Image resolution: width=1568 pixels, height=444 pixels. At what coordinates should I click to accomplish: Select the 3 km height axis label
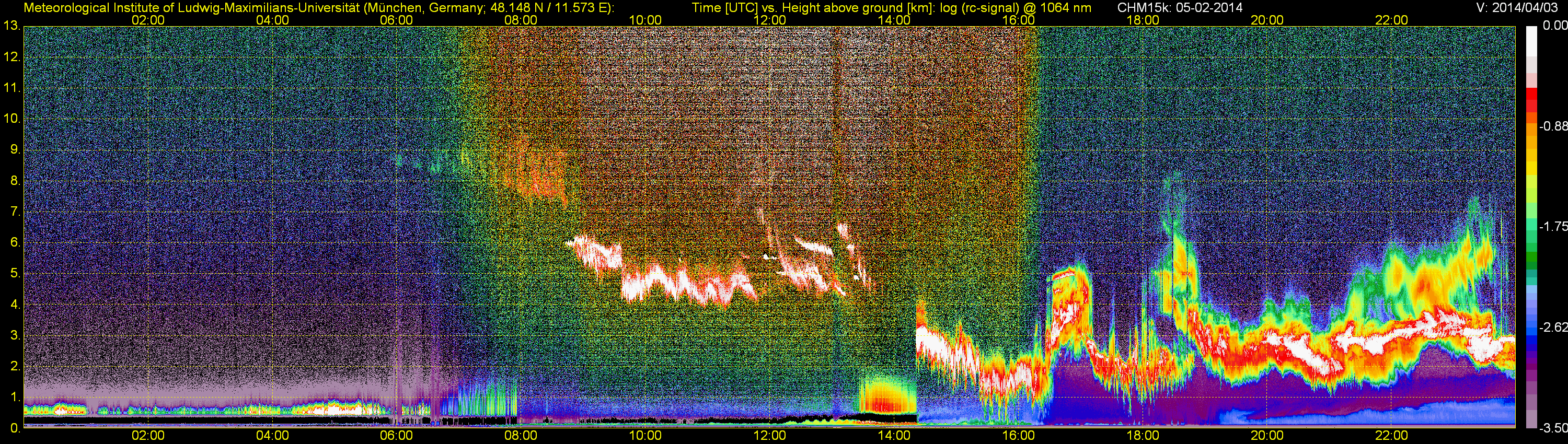click(15, 335)
